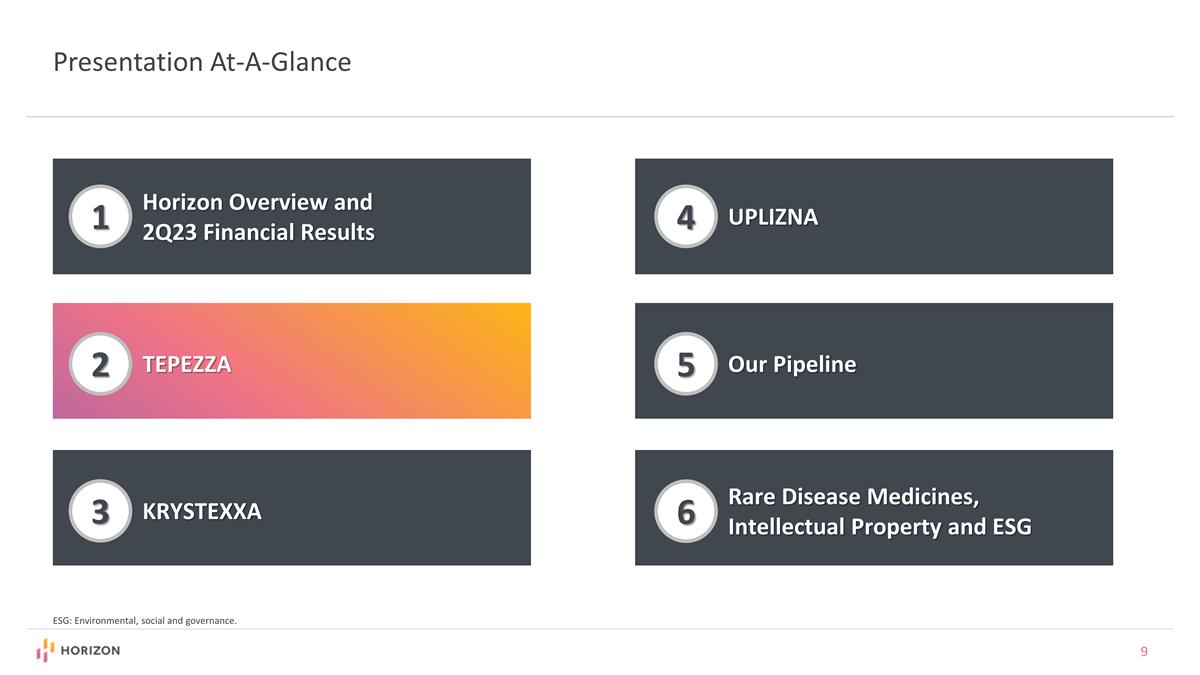This screenshot has height=675, width=1200.
Task: Click the divider line below the title
Action: (x=600, y=117)
